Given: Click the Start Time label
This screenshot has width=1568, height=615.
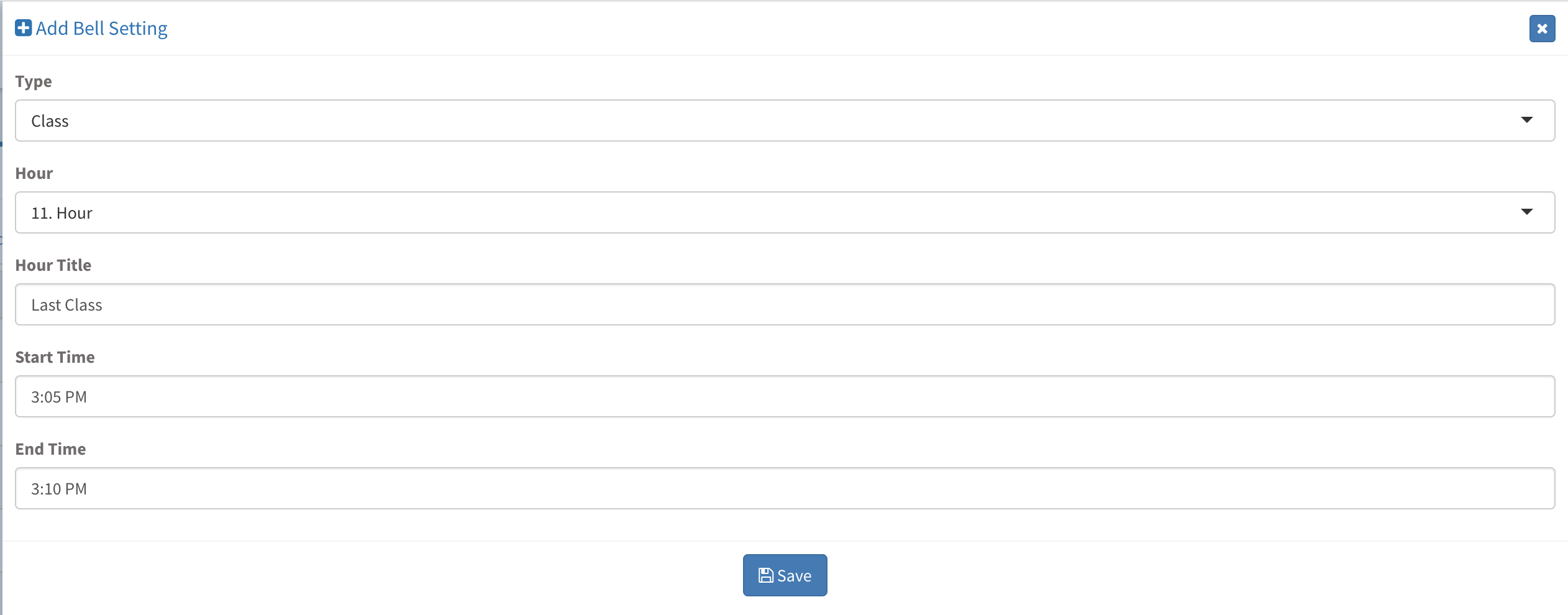Looking at the screenshot, I should pyautogui.click(x=55, y=357).
